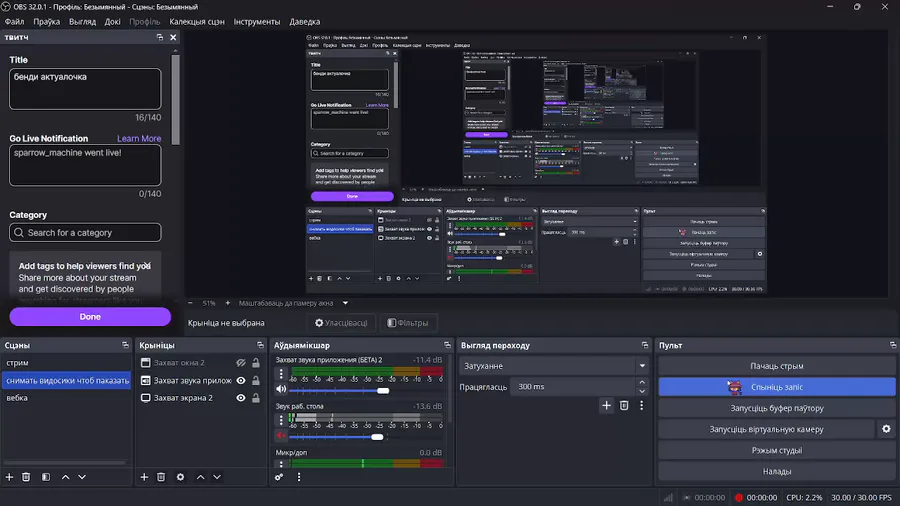The image size is (900, 506).
Task: Toggle visibility of Захват экрана 2
Action: 241,398
